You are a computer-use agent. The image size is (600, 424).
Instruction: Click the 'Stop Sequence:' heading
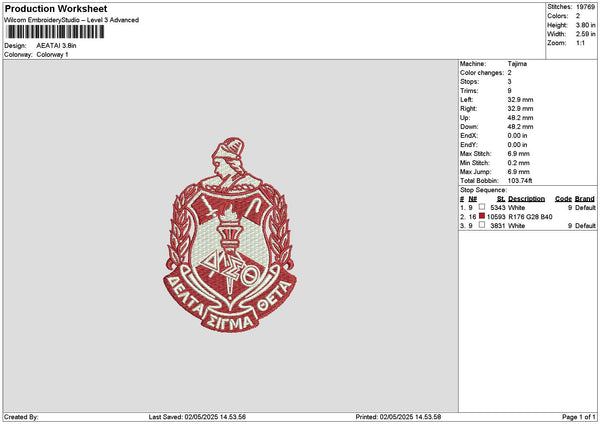pos(483,190)
